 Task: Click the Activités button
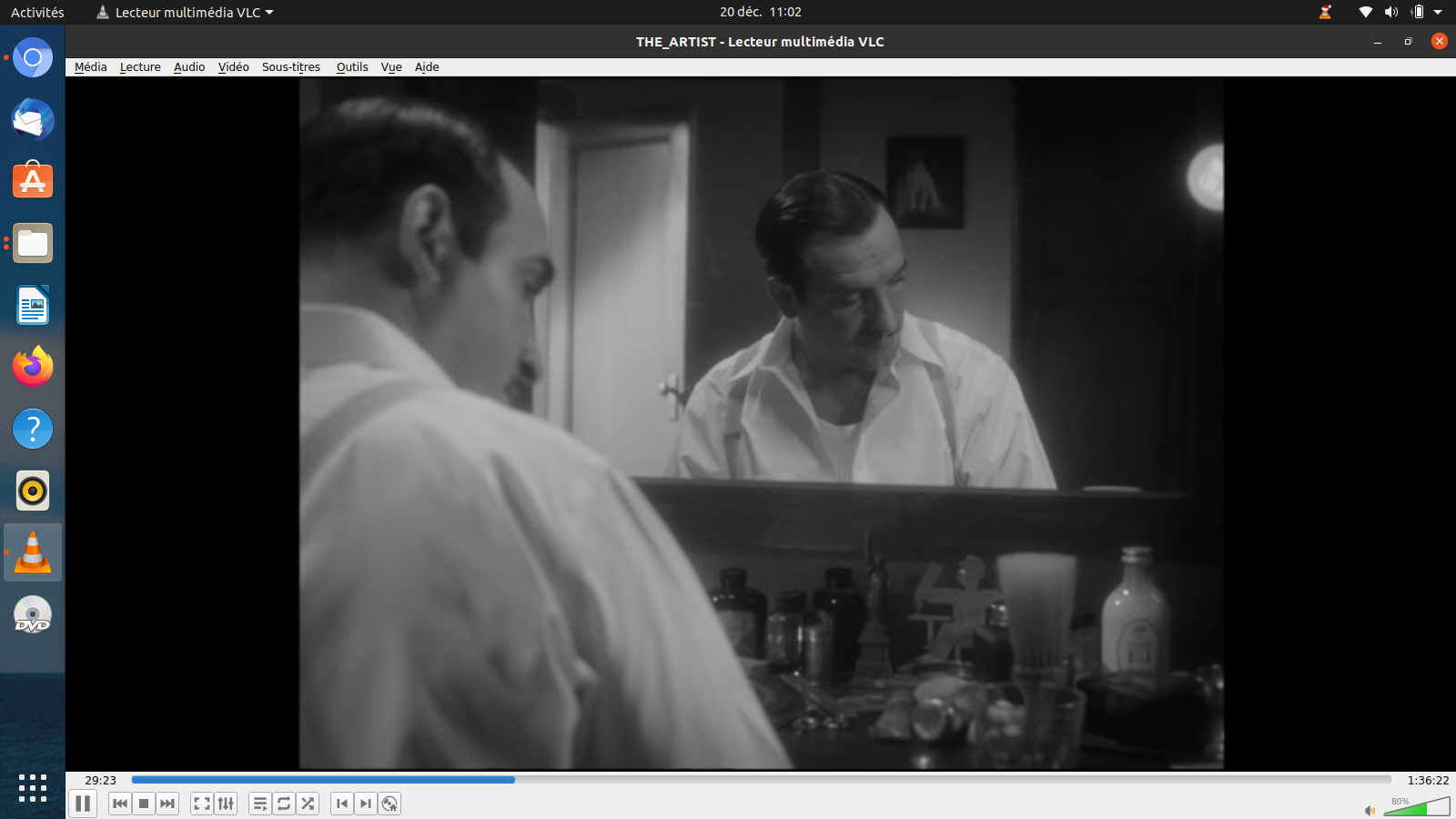pyautogui.click(x=37, y=13)
